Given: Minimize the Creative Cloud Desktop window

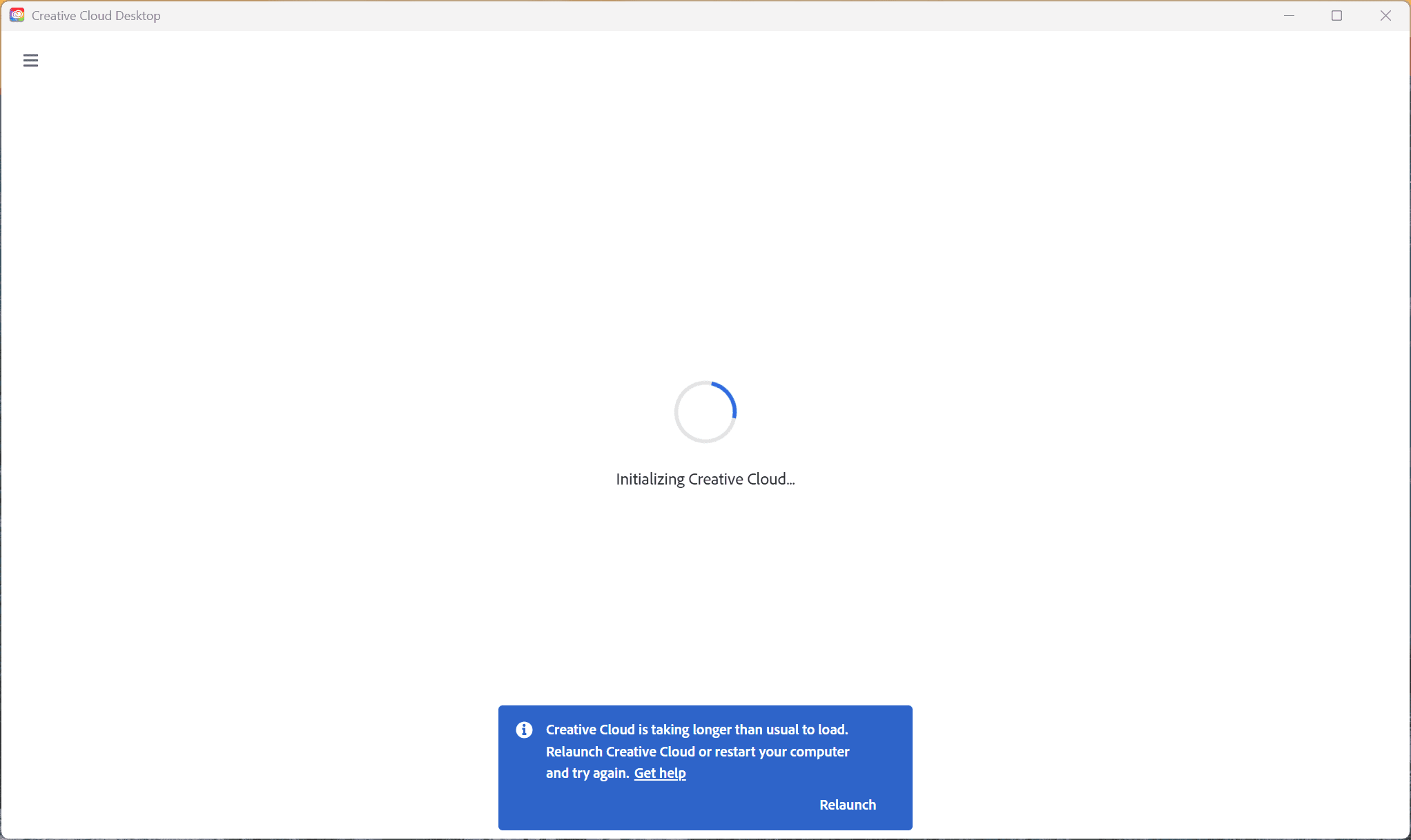Looking at the screenshot, I should point(1289,15).
